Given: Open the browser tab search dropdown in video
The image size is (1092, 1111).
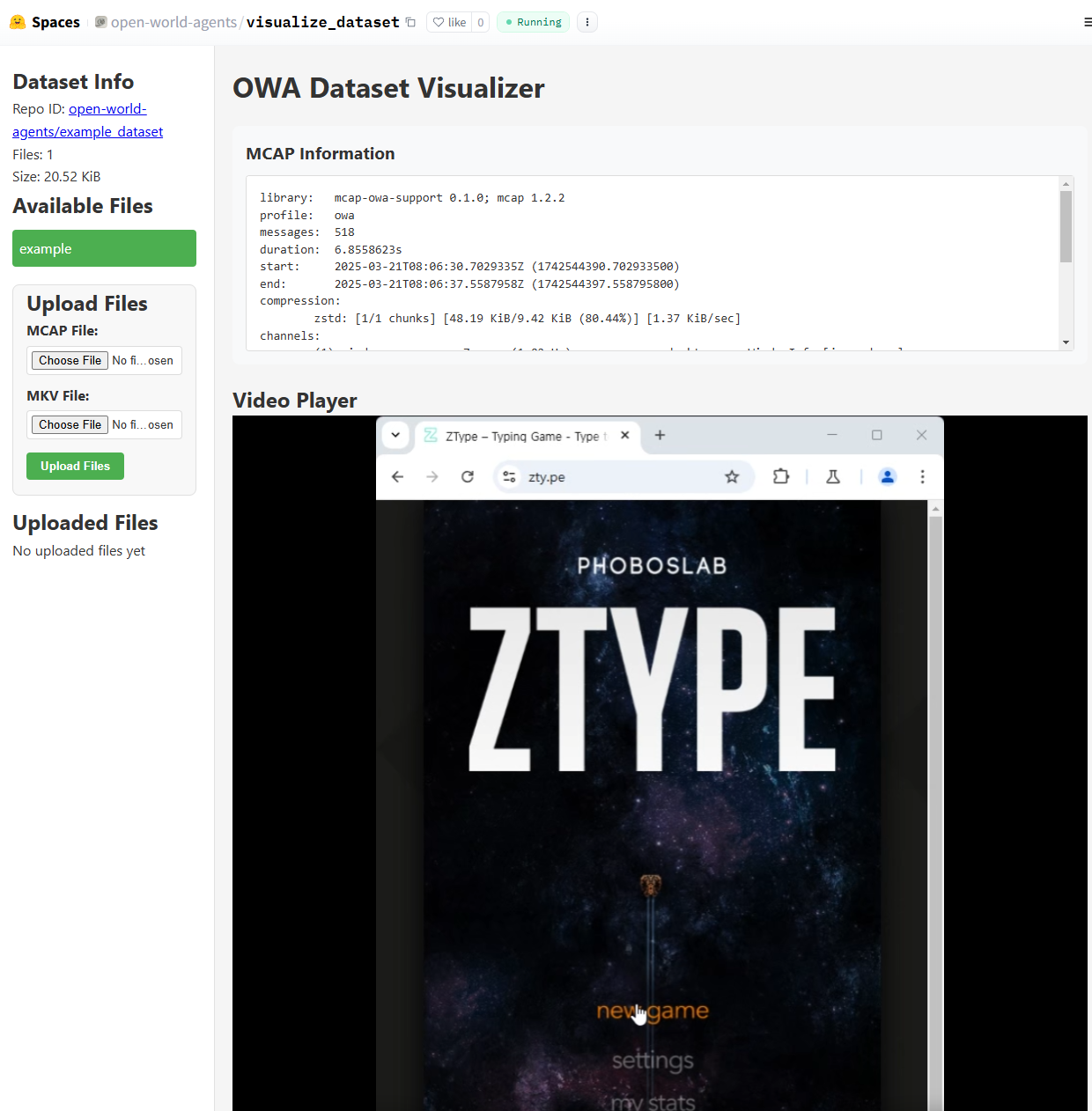Looking at the screenshot, I should tap(395, 435).
